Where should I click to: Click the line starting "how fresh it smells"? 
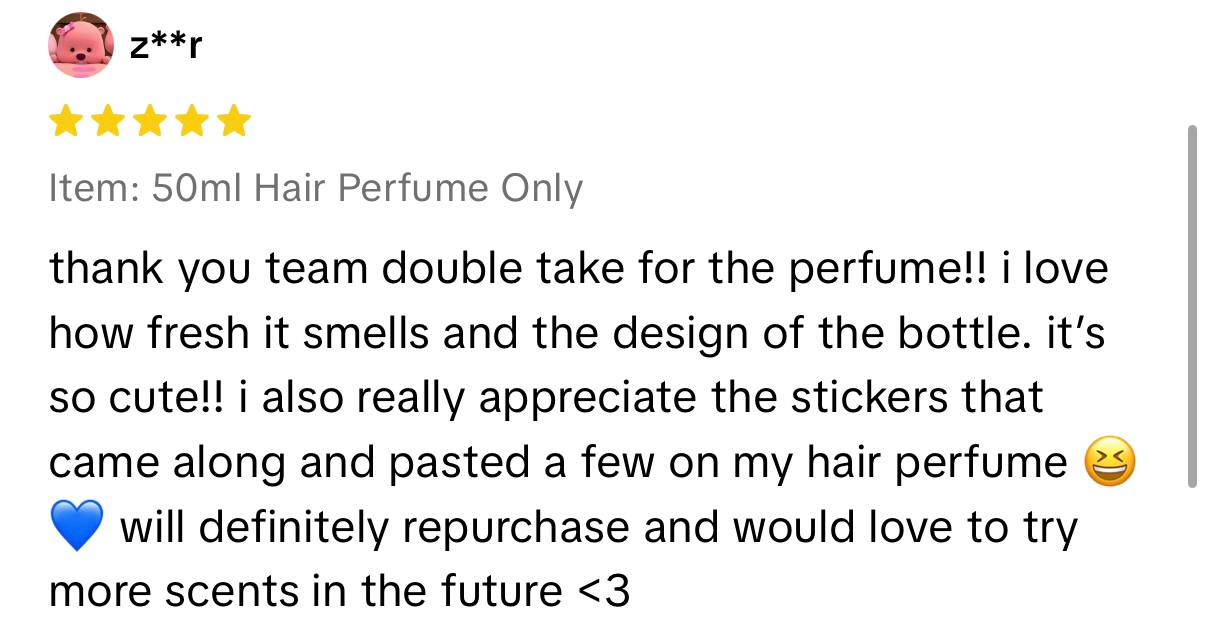[x=576, y=334]
